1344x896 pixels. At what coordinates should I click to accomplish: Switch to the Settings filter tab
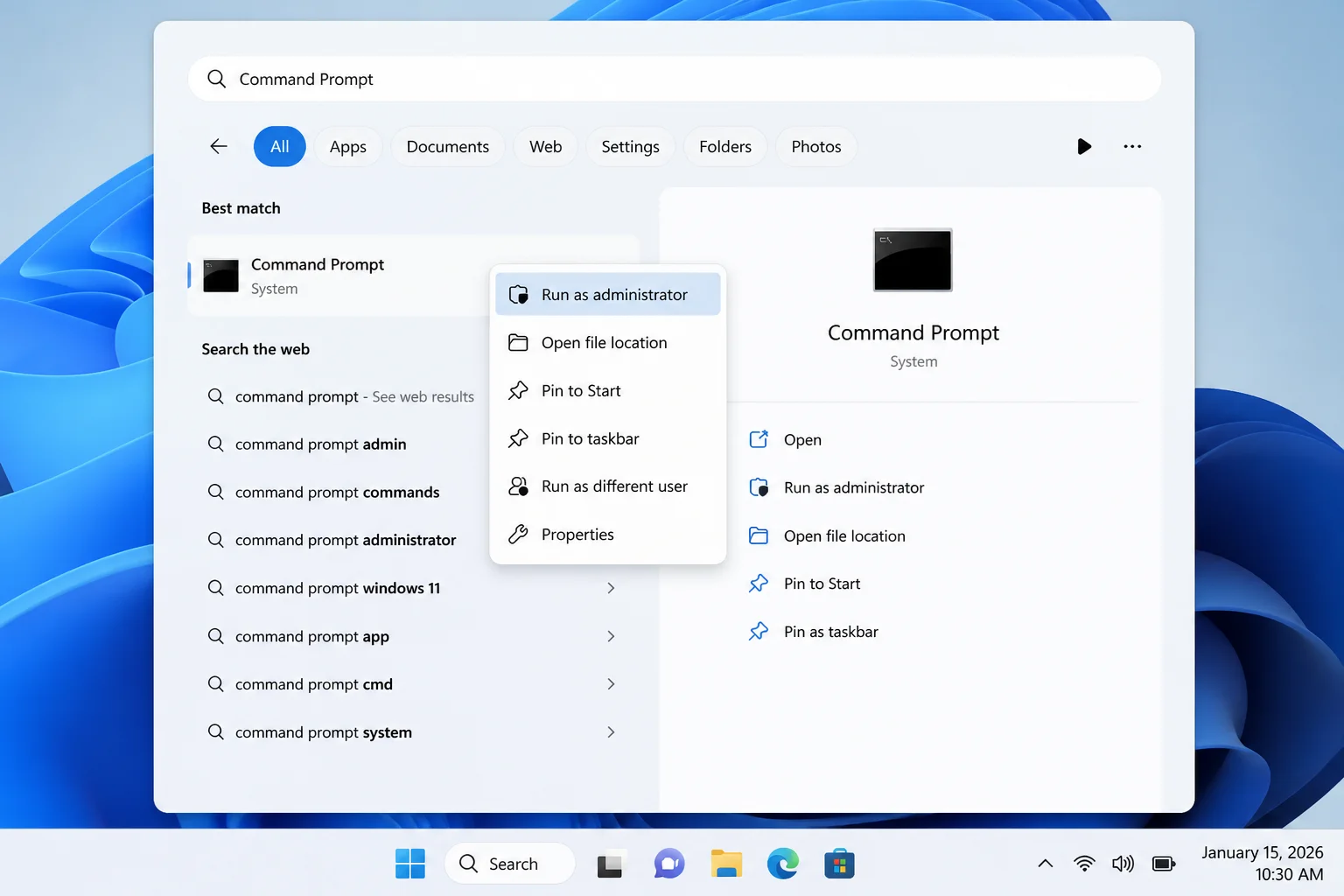click(631, 146)
